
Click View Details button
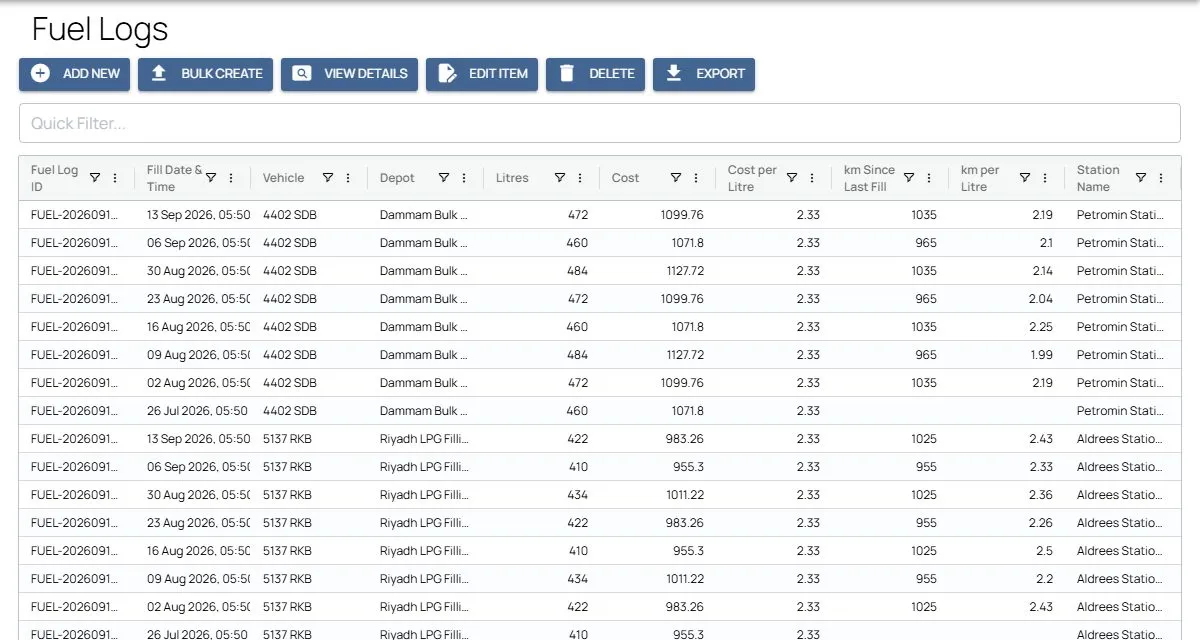coord(349,74)
